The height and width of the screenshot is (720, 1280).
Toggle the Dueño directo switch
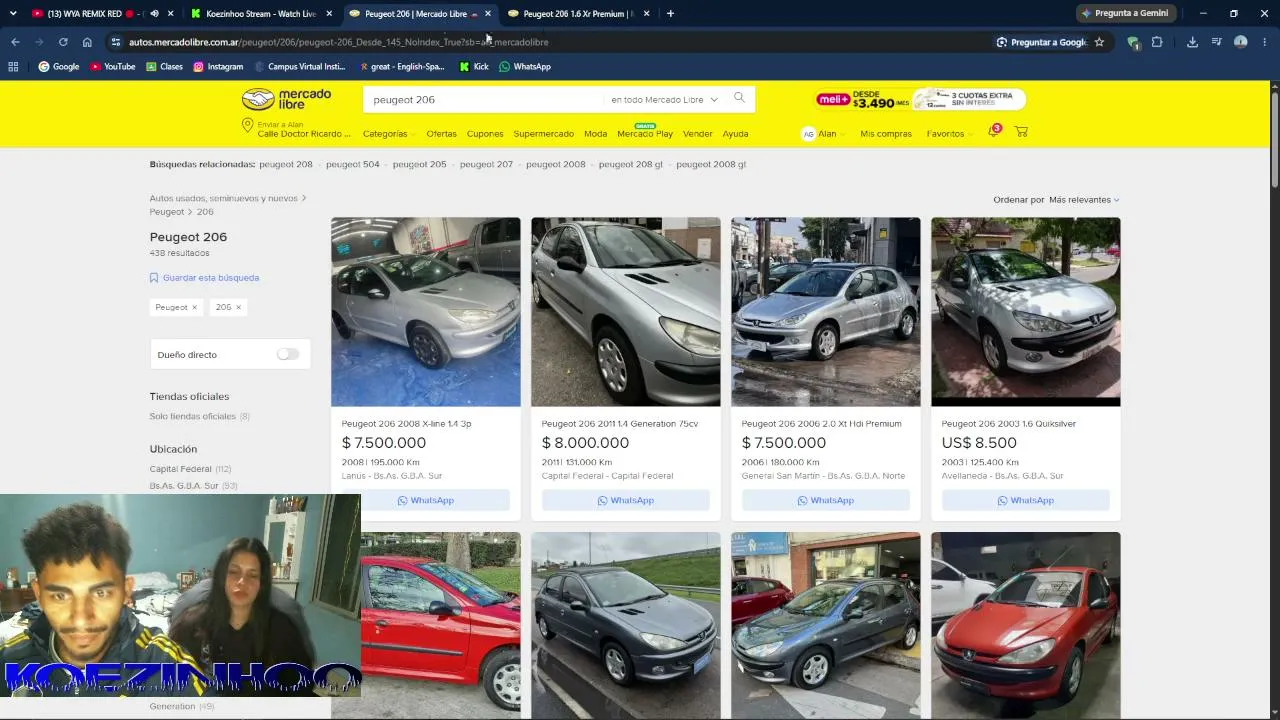pos(288,354)
